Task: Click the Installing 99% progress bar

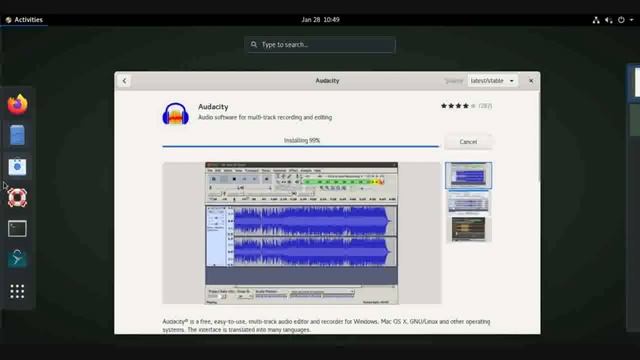Action: click(301, 146)
